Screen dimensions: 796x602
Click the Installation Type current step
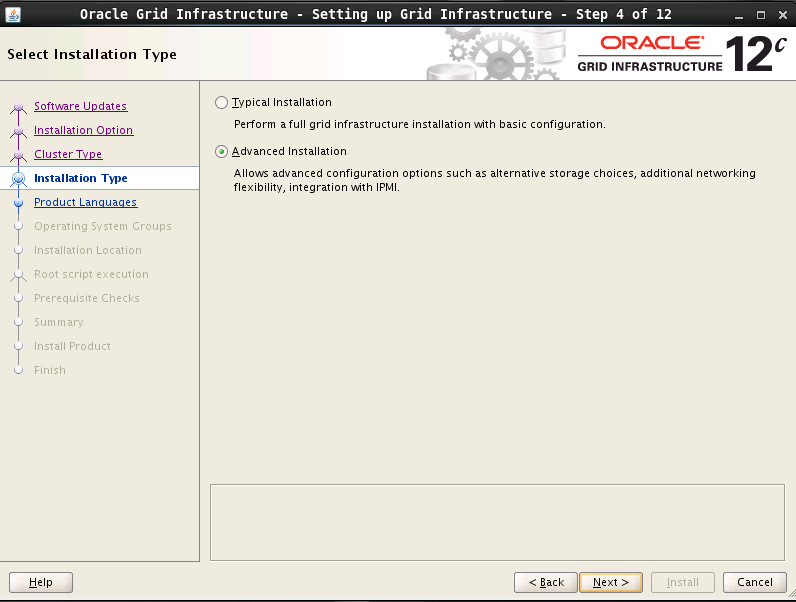[x=80, y=178]
